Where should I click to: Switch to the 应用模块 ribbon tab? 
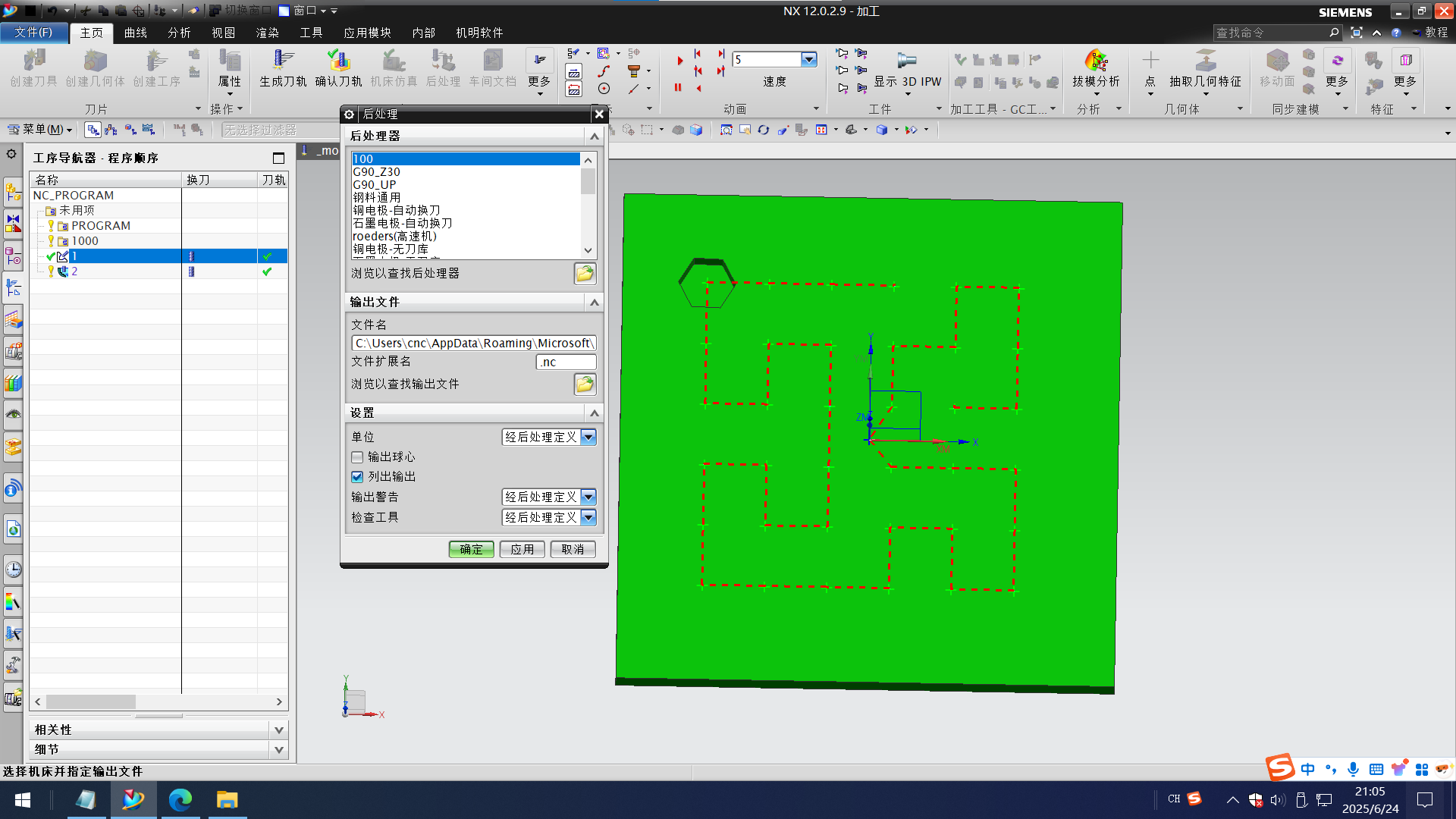point(368,33)
